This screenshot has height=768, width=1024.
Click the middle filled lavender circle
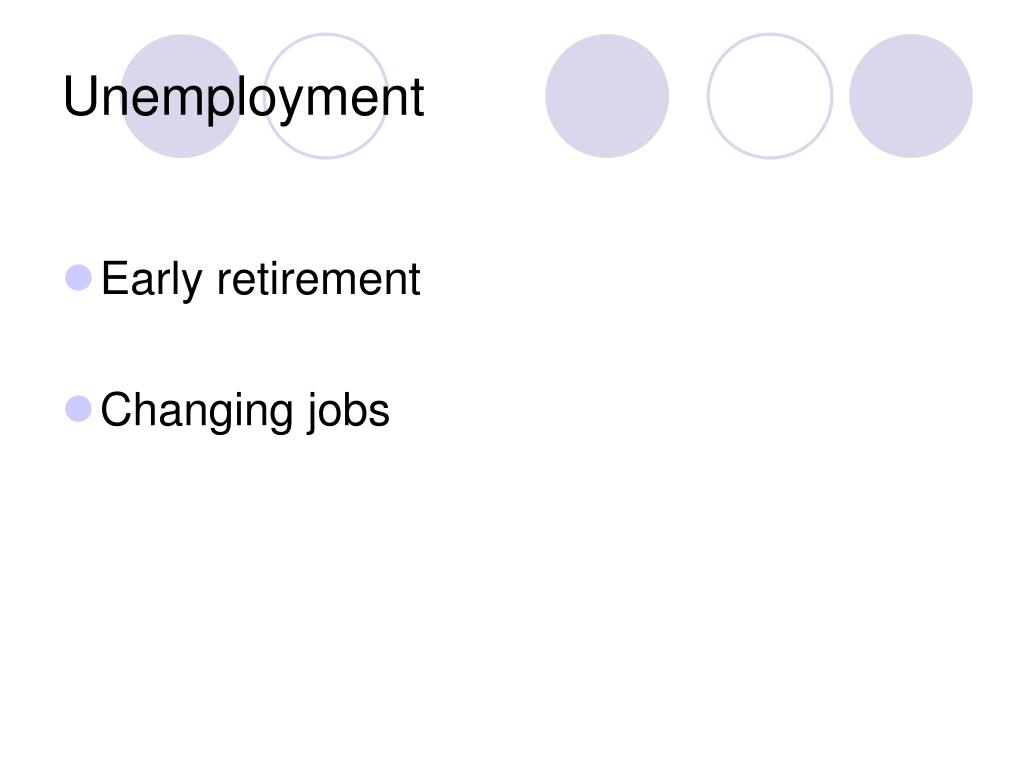607,96
